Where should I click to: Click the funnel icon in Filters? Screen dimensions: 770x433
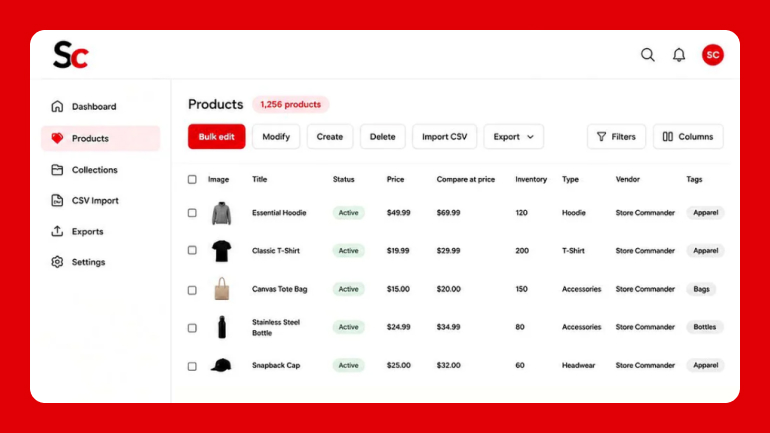601,136
